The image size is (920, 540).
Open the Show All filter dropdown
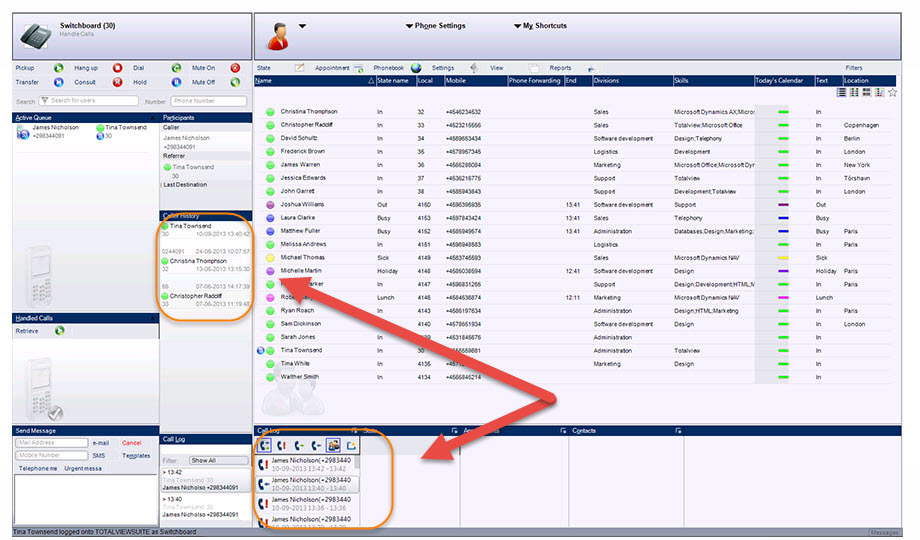(219, 460)
